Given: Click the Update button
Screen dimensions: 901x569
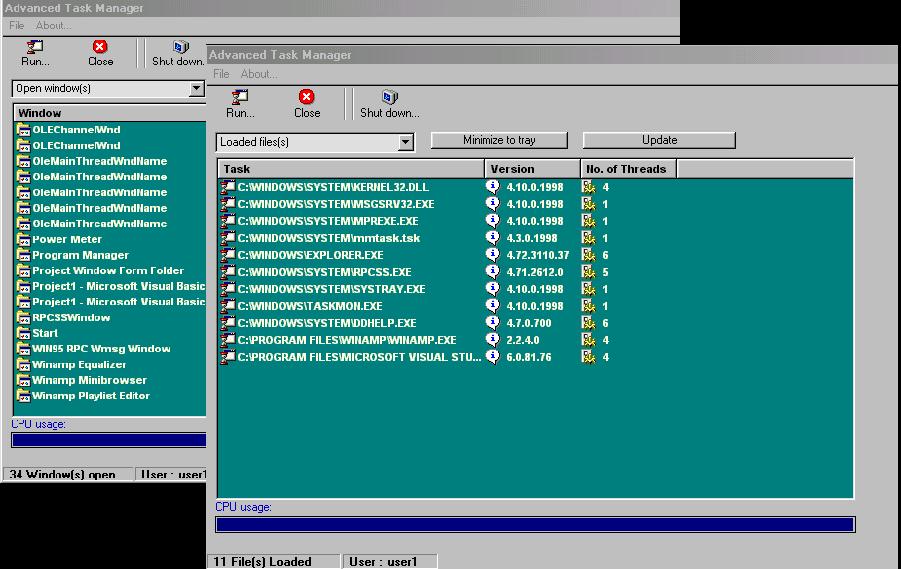Looking at the screenshot, I should (x=659, y=140).
